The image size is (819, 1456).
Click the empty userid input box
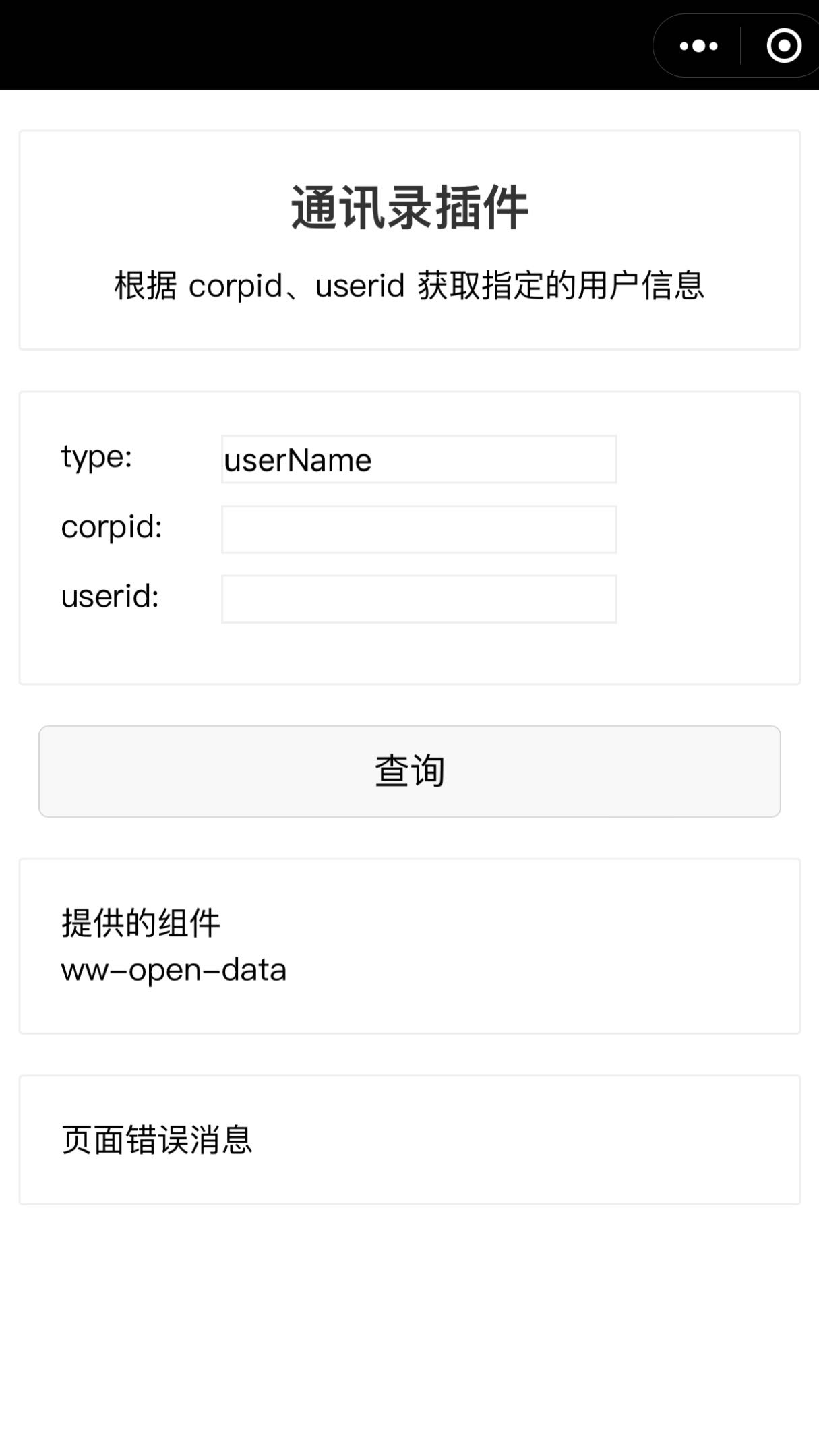[418, 597]
